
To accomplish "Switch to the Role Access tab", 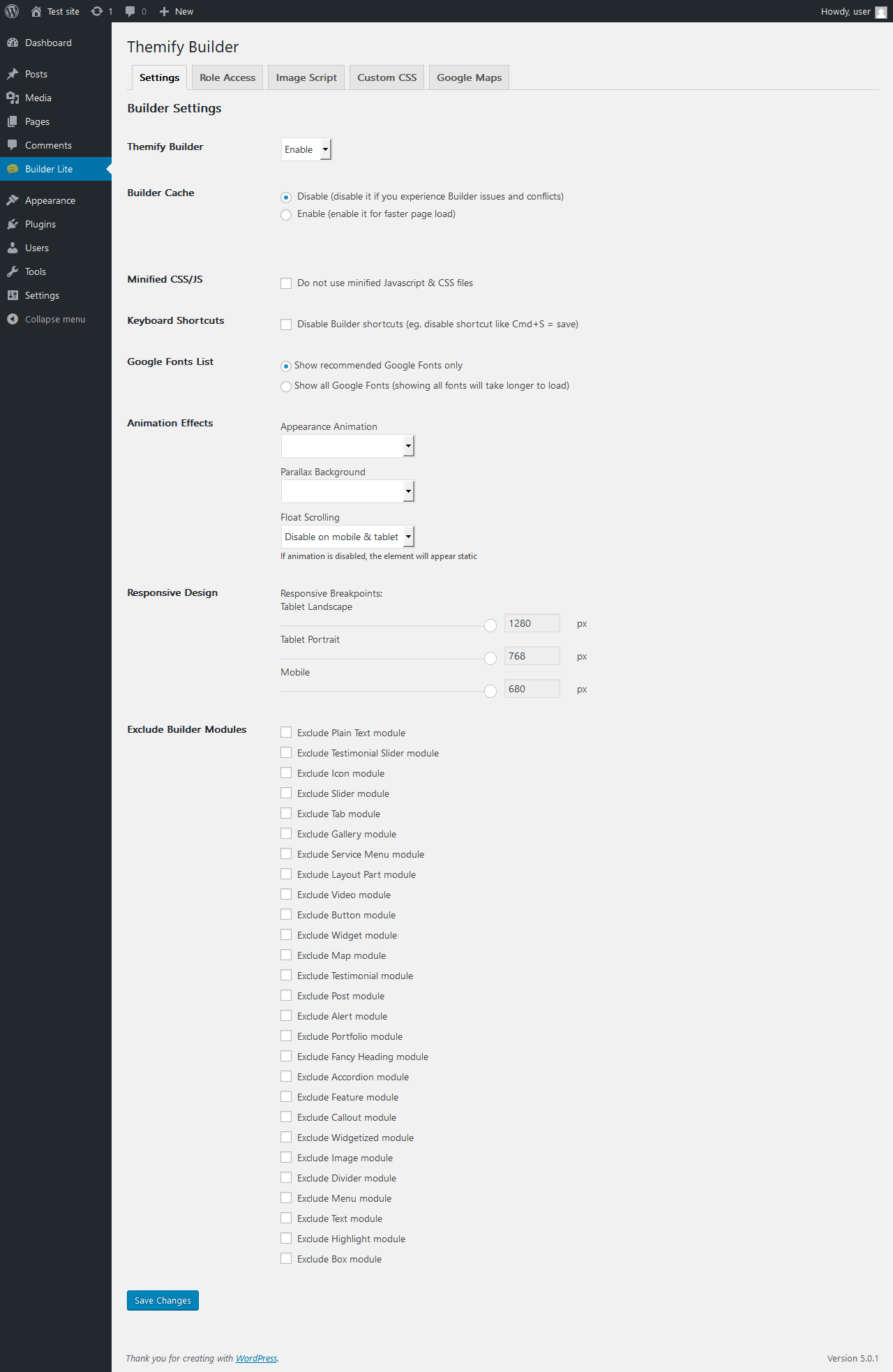I will 227,77.
